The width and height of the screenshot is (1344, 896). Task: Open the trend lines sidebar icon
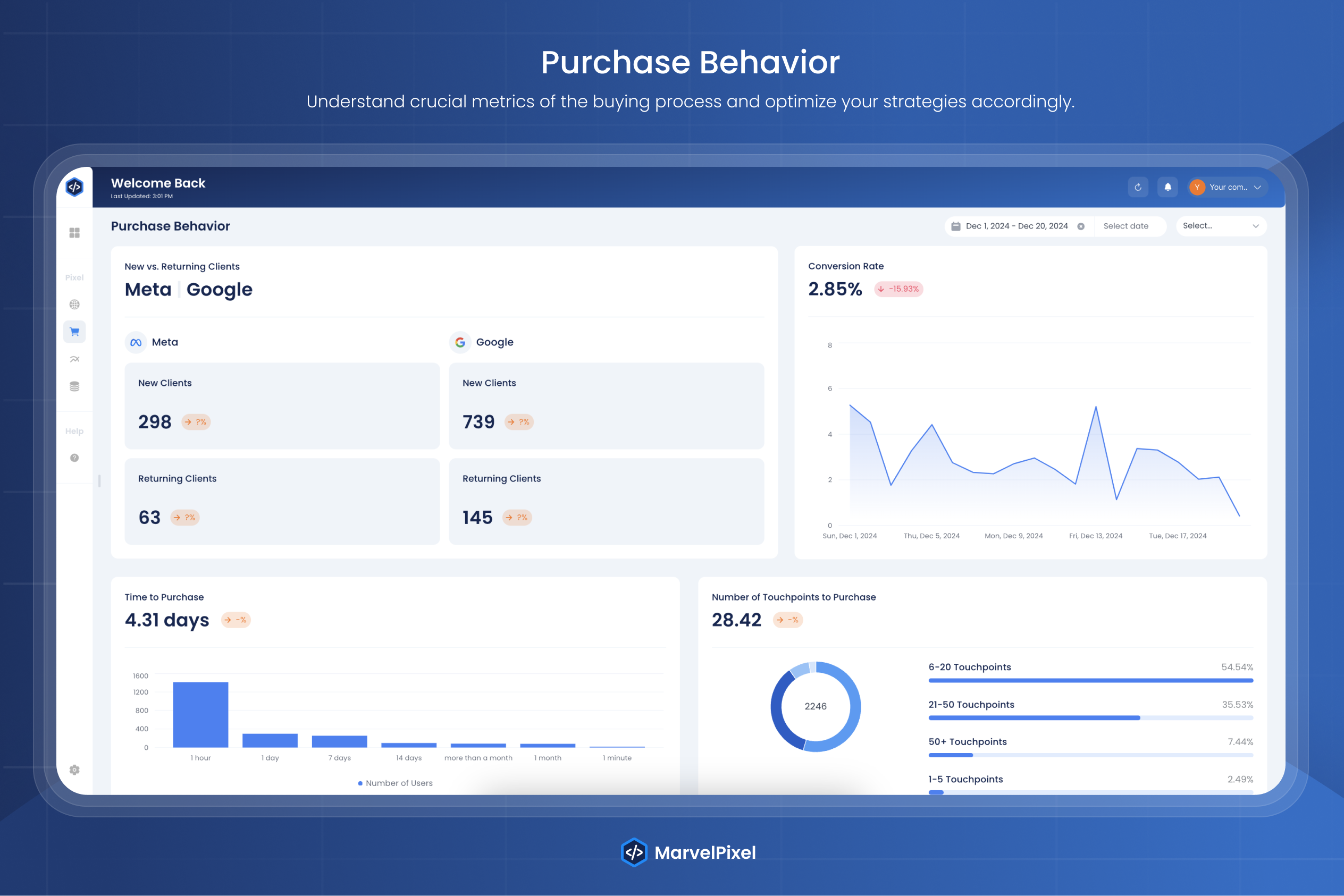pos(74,359)
